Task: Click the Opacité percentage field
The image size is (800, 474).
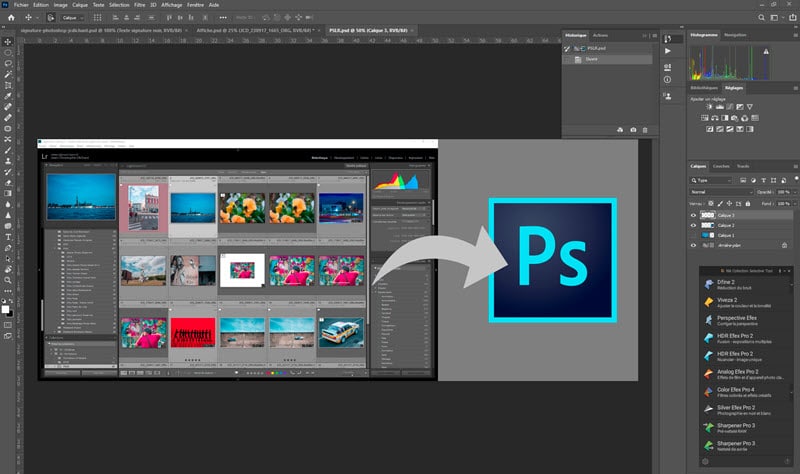Action: pyautogui.click(x=783, y=192)
